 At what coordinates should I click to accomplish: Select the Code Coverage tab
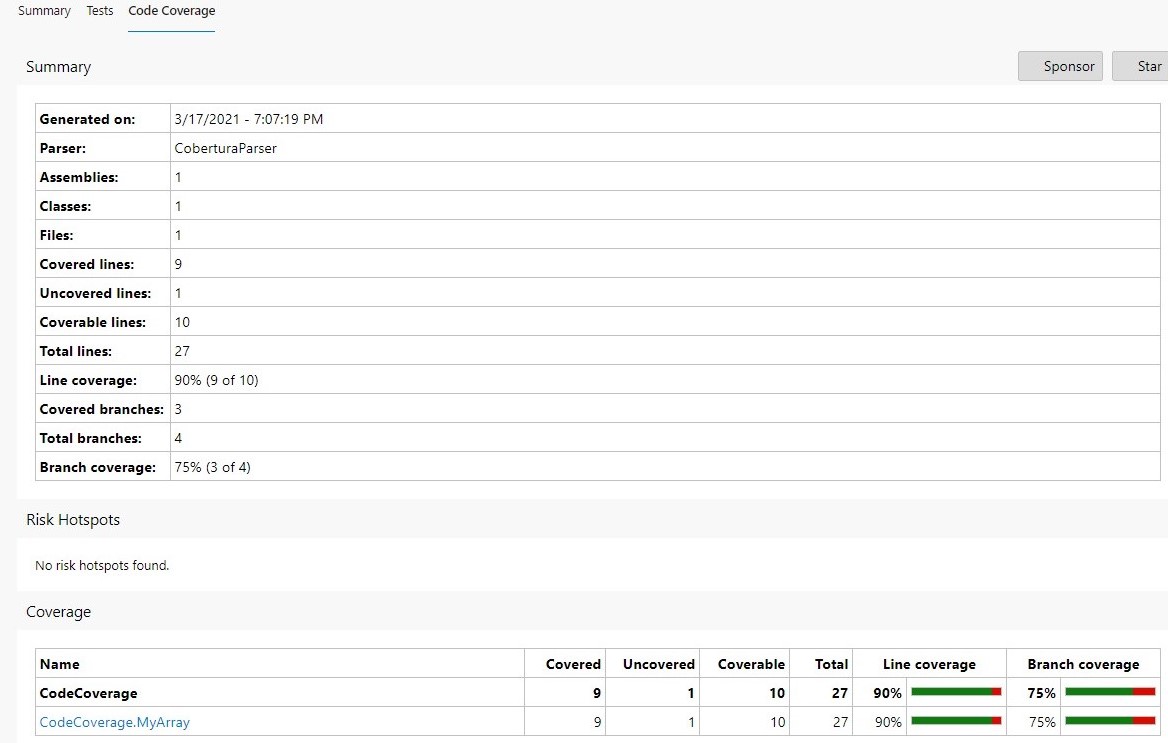click(171, 11)
